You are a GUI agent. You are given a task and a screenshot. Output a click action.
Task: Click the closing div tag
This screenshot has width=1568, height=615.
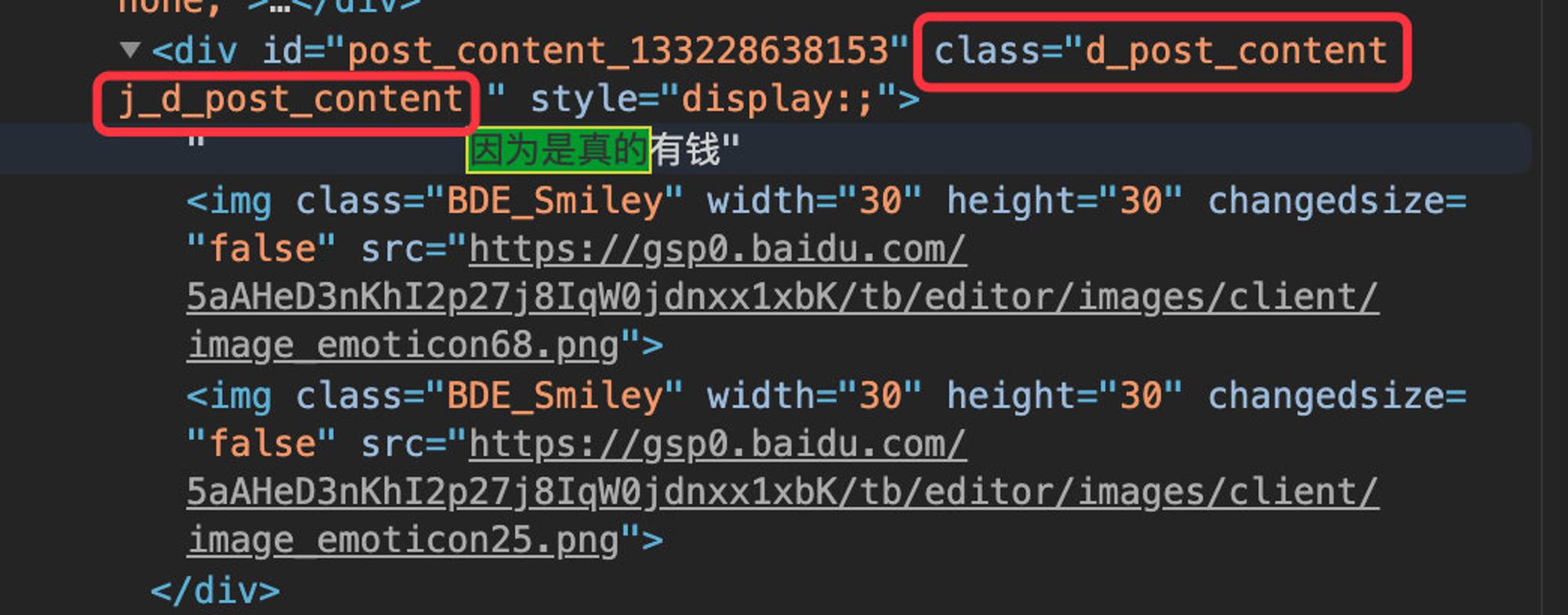pyautogui.click(x=215, y=591)
